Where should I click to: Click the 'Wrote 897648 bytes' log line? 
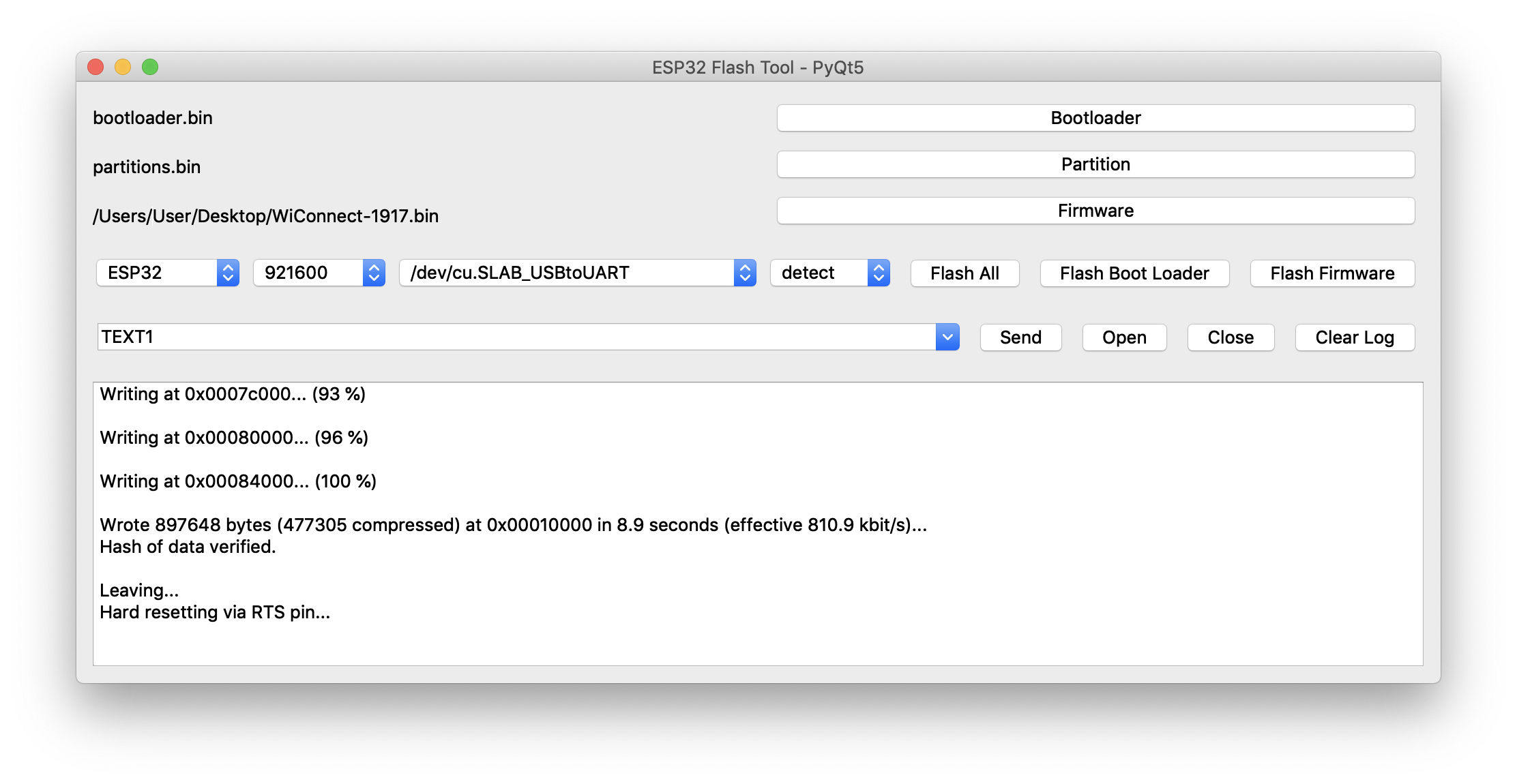click(x=514, y=525)
